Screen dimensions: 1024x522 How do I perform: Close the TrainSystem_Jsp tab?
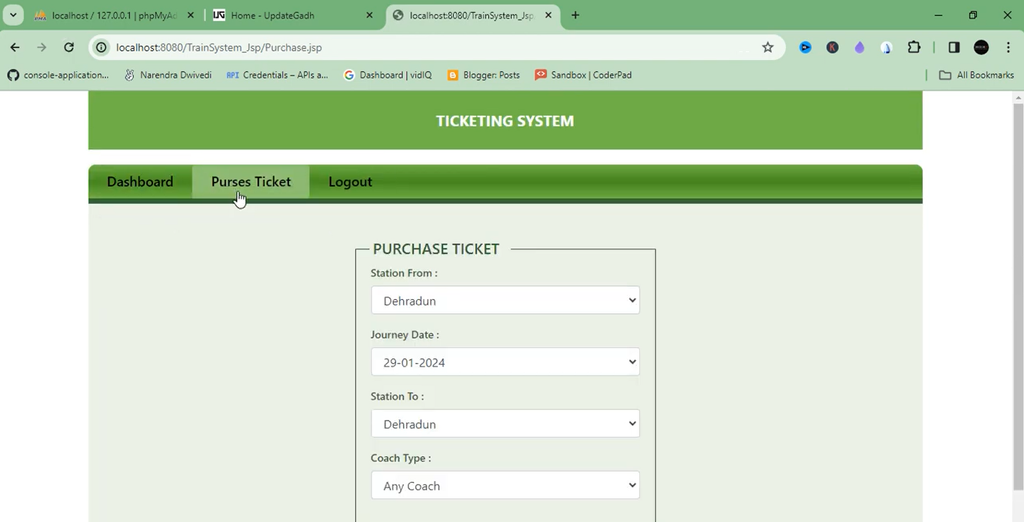pyautogui.click(x=549, y=15)
